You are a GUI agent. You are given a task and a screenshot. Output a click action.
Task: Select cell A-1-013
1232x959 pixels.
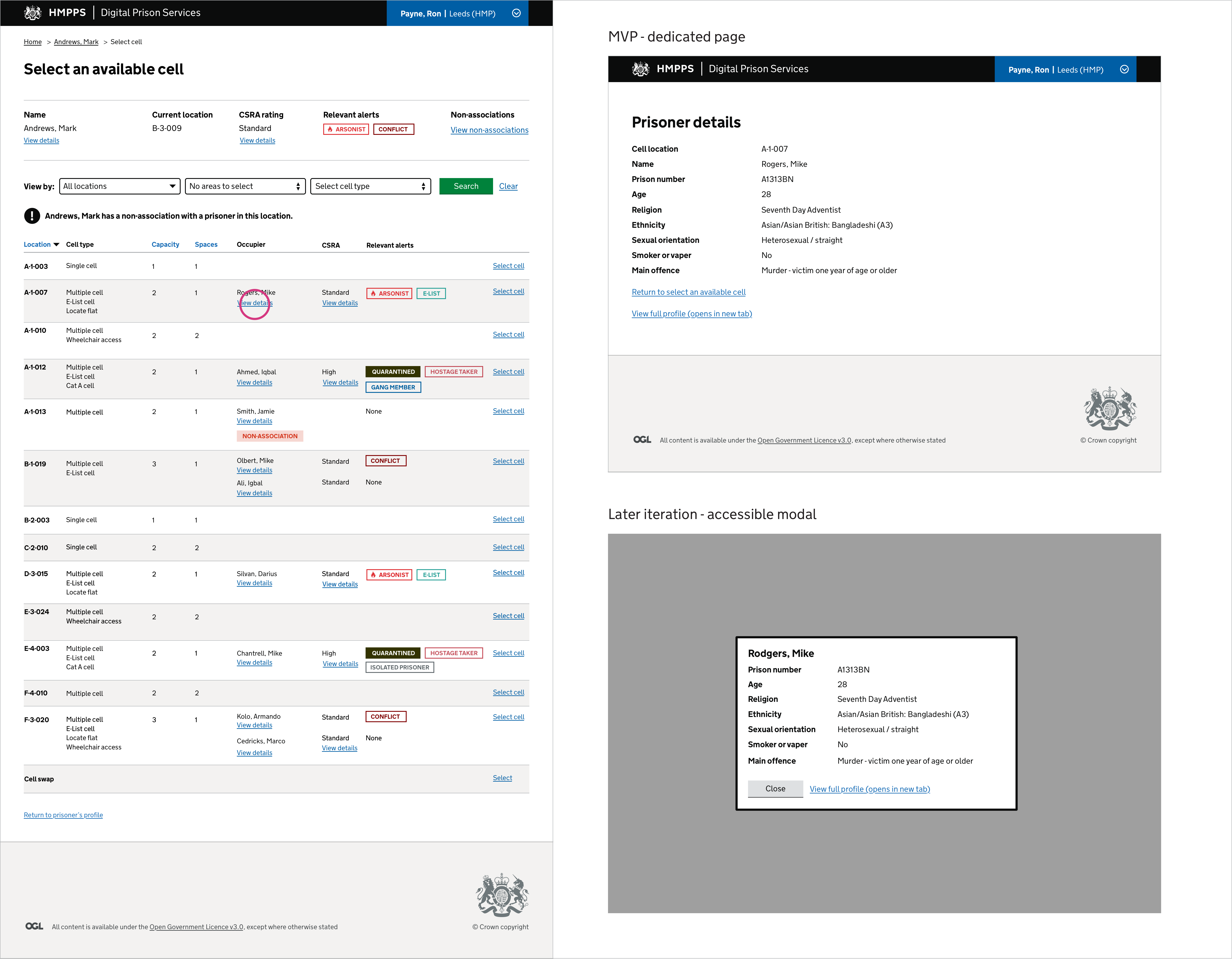coord(508,411)
